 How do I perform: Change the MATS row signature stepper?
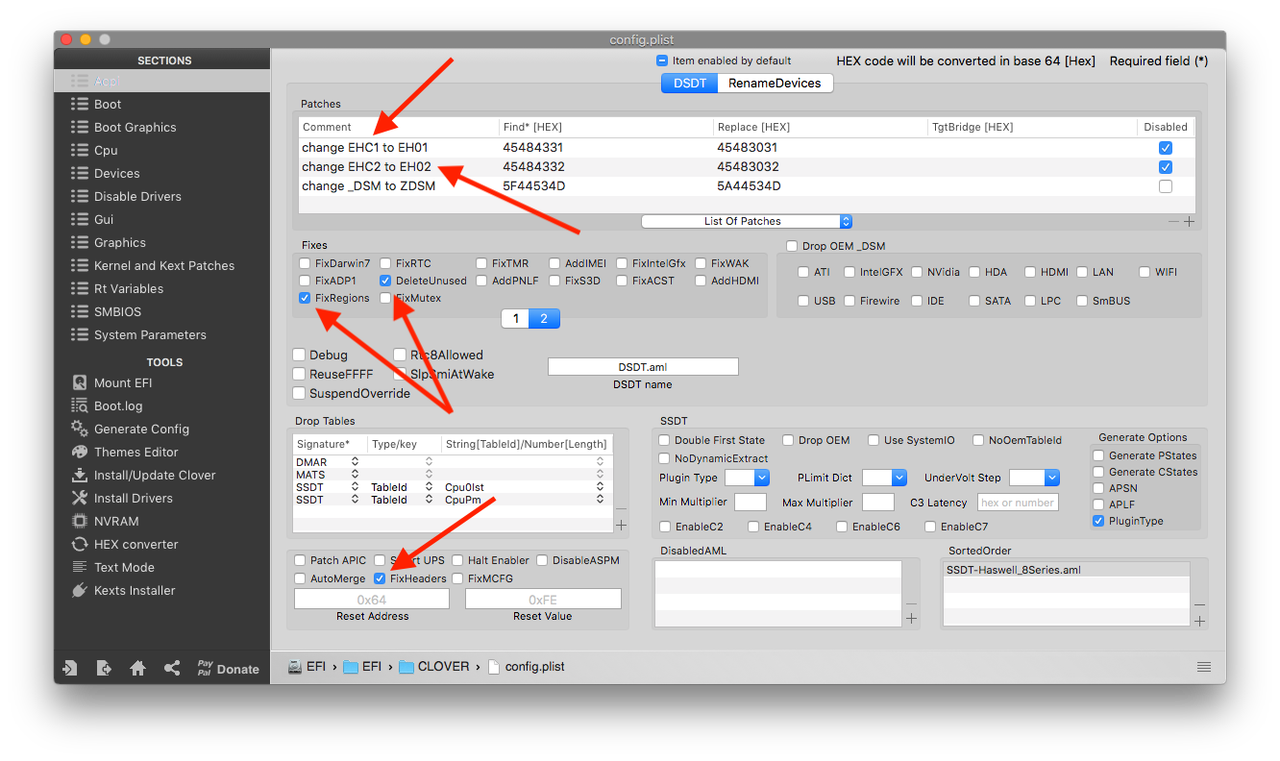(x=355, y=474)
